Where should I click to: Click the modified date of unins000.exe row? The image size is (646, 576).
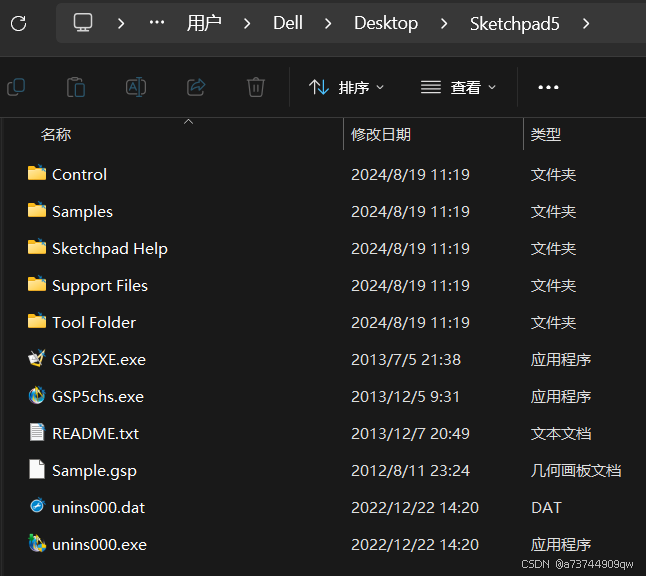[x=415, y=545]
